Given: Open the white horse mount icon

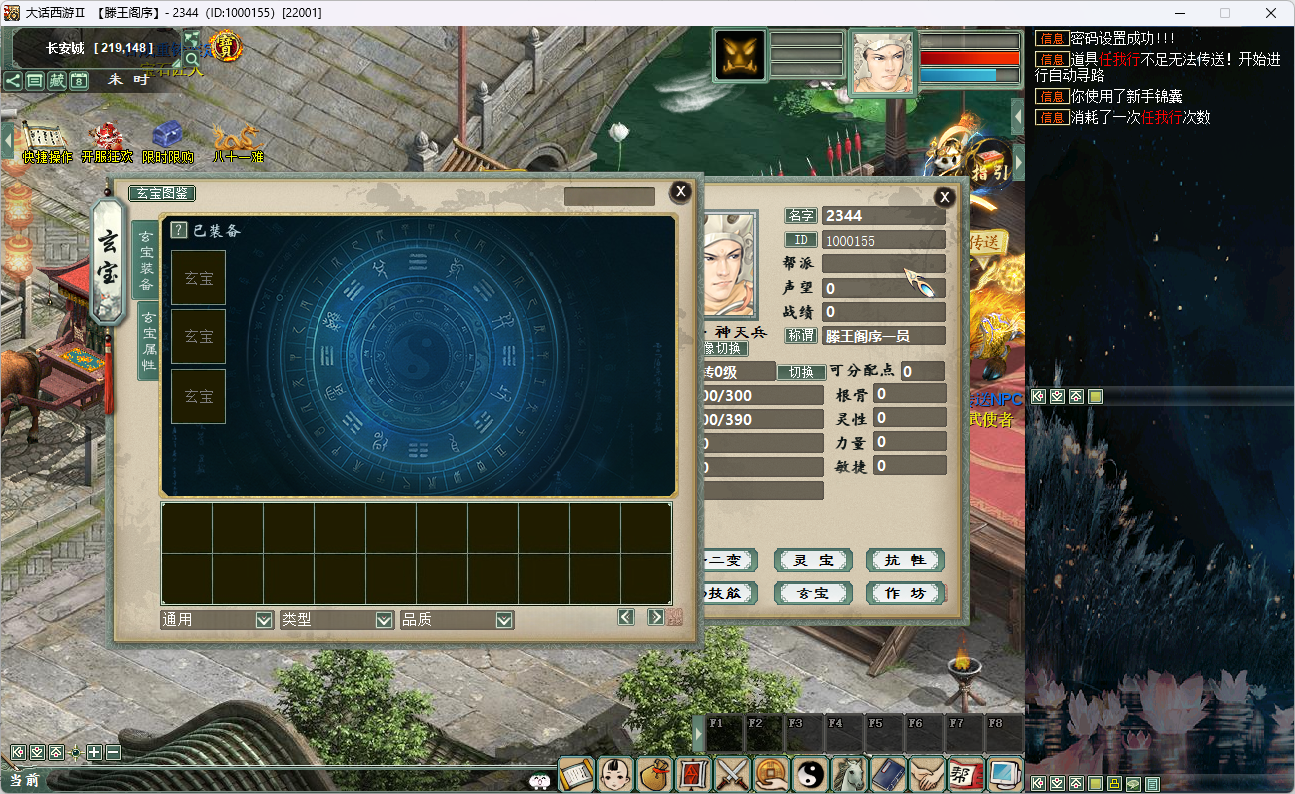Looking at the screenshot, I should point(849,774).
